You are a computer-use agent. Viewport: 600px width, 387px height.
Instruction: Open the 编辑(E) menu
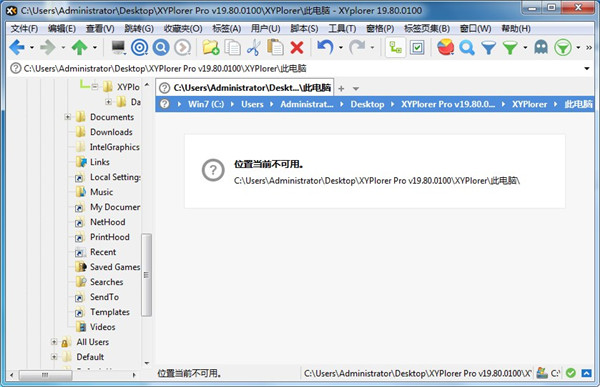point(62,29)
